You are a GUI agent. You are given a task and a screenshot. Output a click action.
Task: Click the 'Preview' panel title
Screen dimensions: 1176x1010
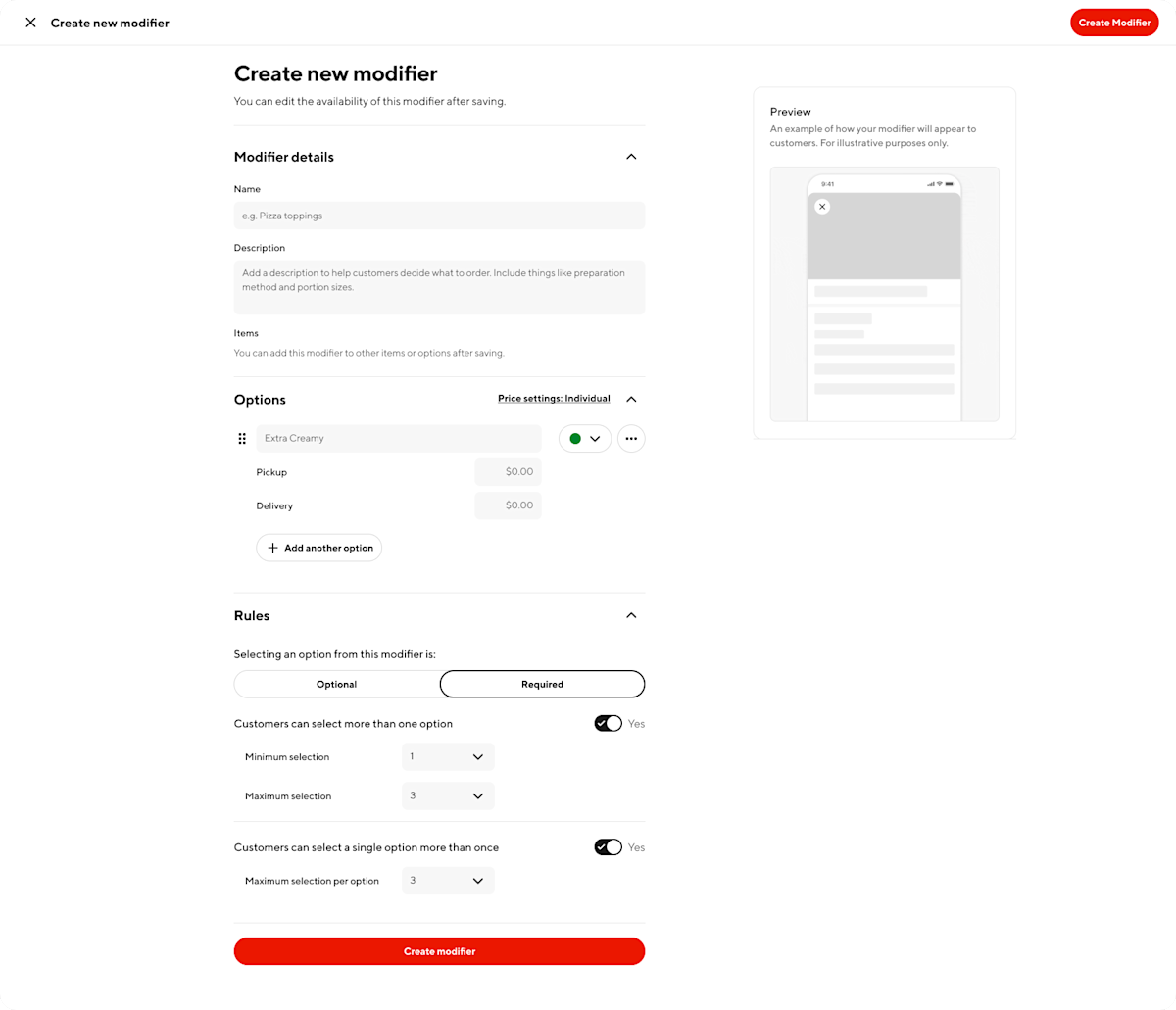click(x=791, y=112)
